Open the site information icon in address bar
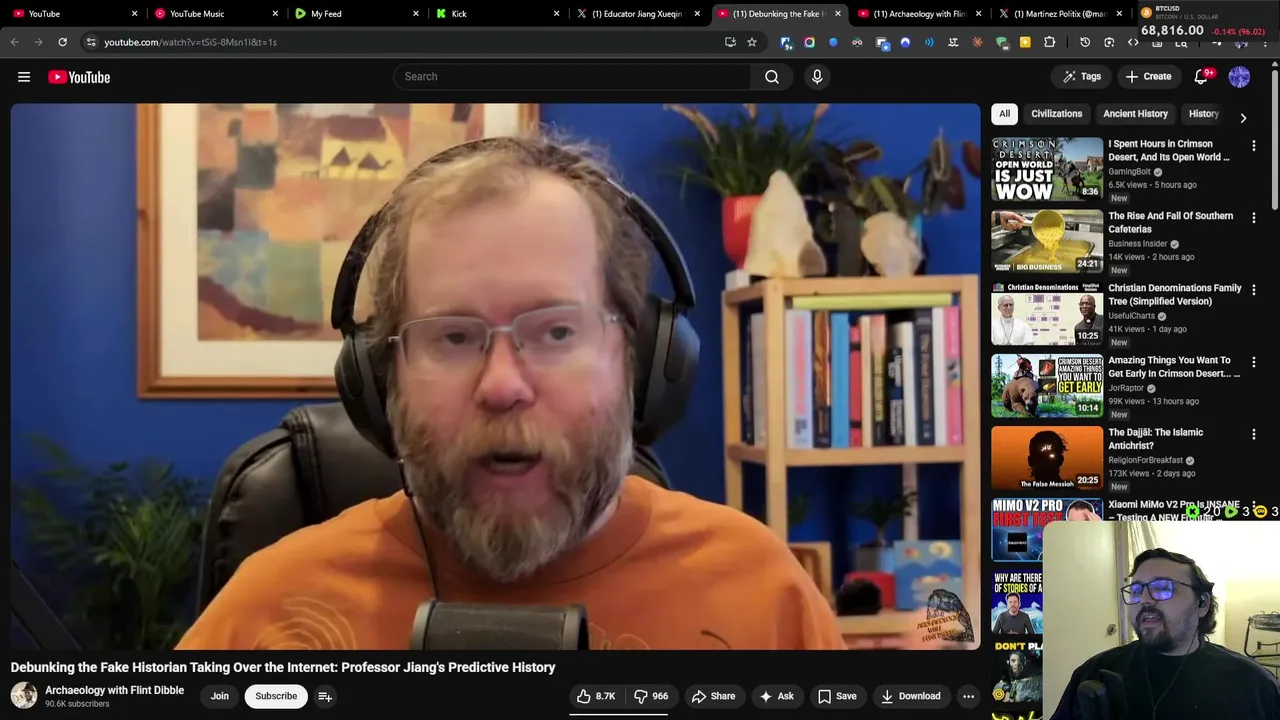 pyautogui.click(x=91, y=42)
